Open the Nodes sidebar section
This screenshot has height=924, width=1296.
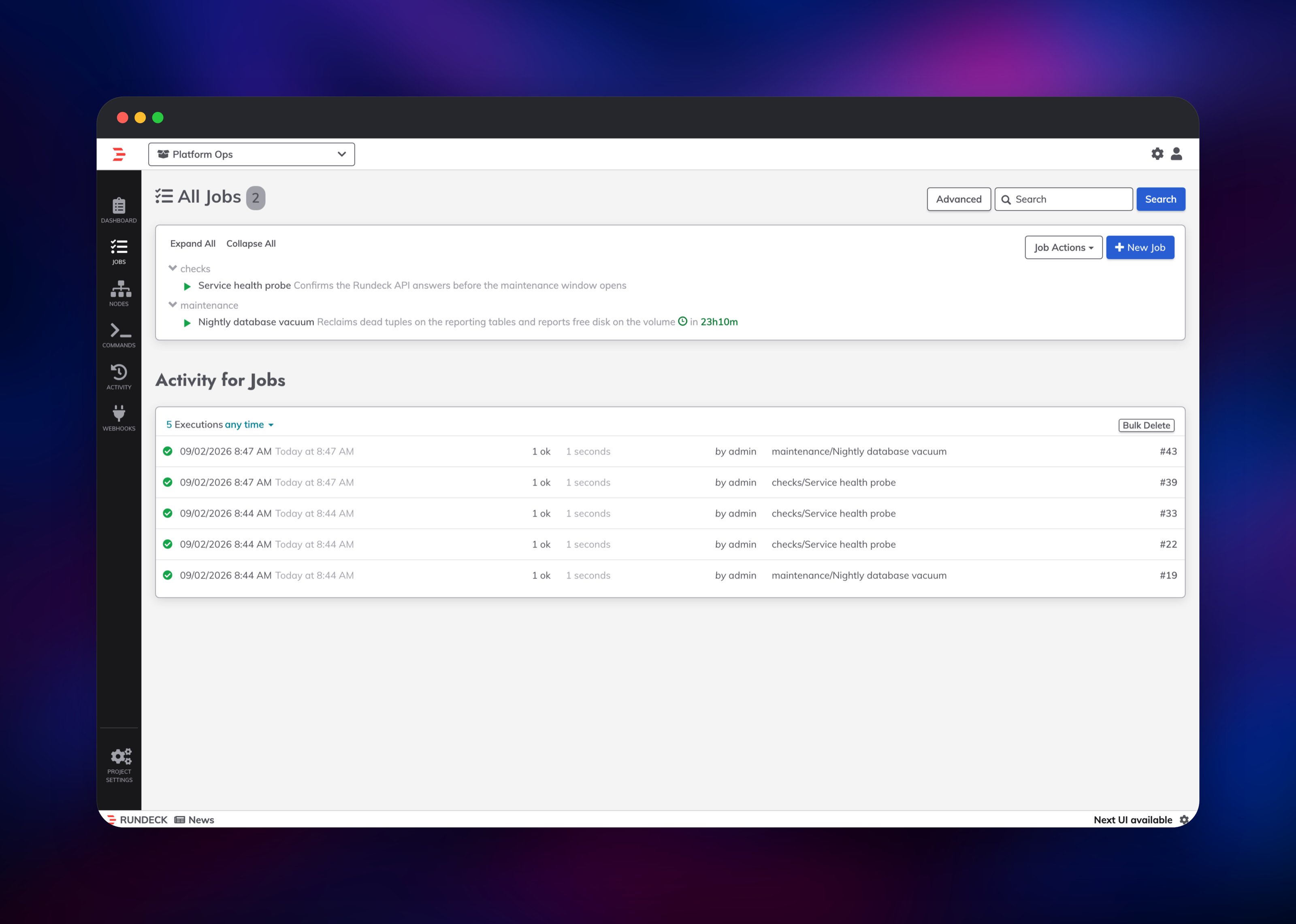click(x=119, y=294)
